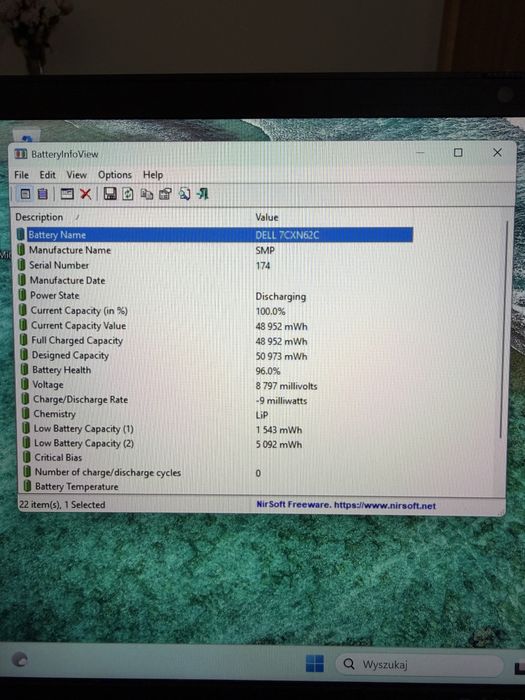
Task: Open the NirSoft Freeware website link
Action: click(346, 505)
